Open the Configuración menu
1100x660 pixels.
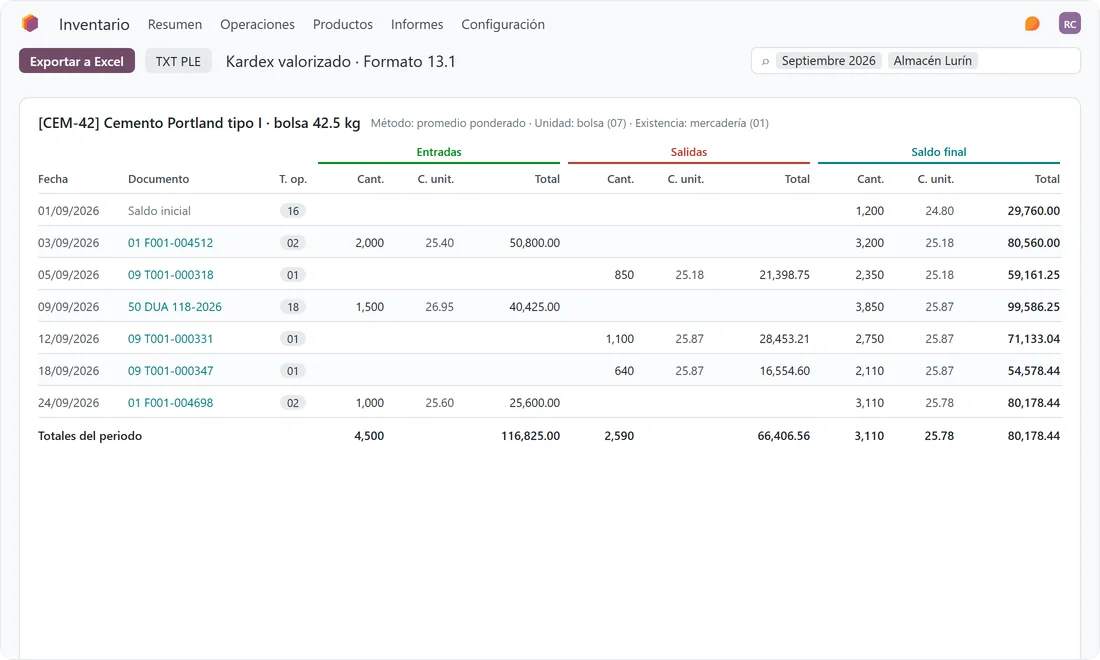(x=503, y=25)
